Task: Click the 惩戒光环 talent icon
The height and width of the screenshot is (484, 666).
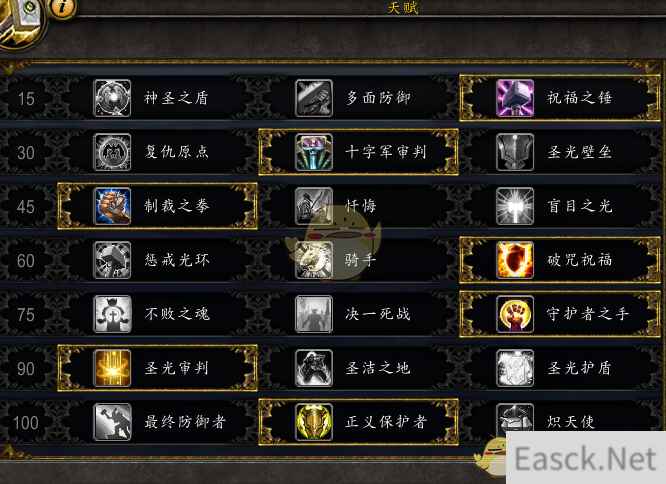Action: point(112,260)
